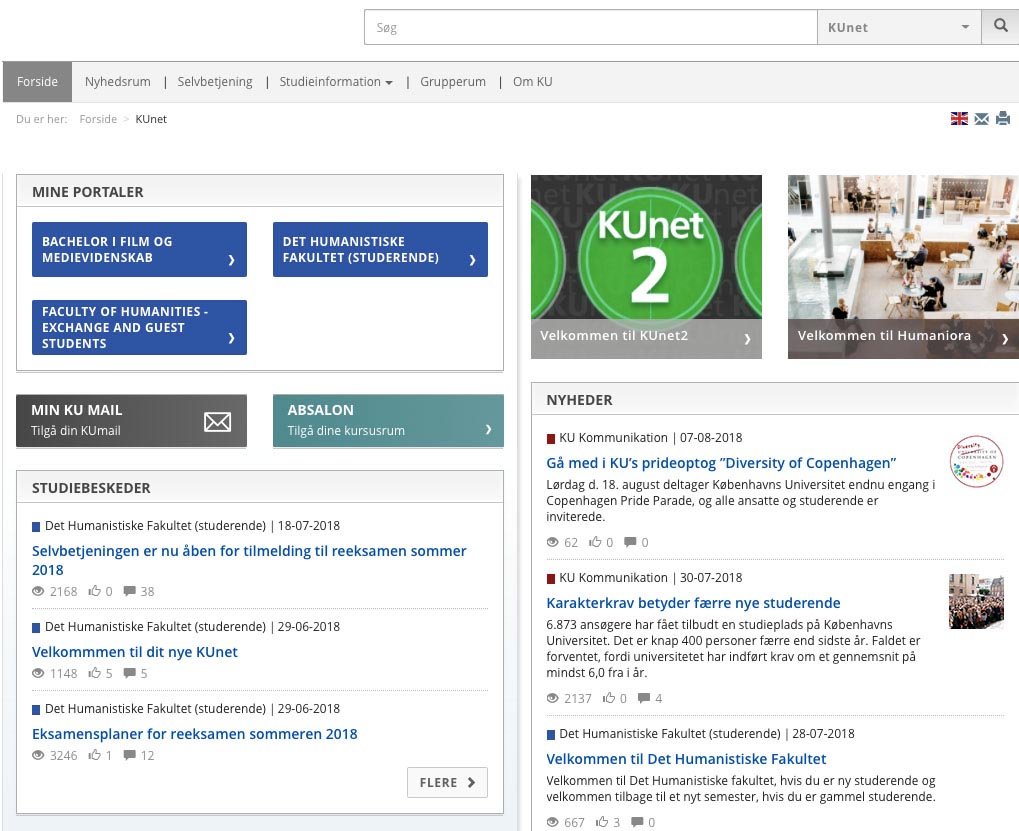This screenshot has width=1019, height=831.
Task: Open Karakterkrav betyder færre nye studerende article
Action: coord(693,602)
